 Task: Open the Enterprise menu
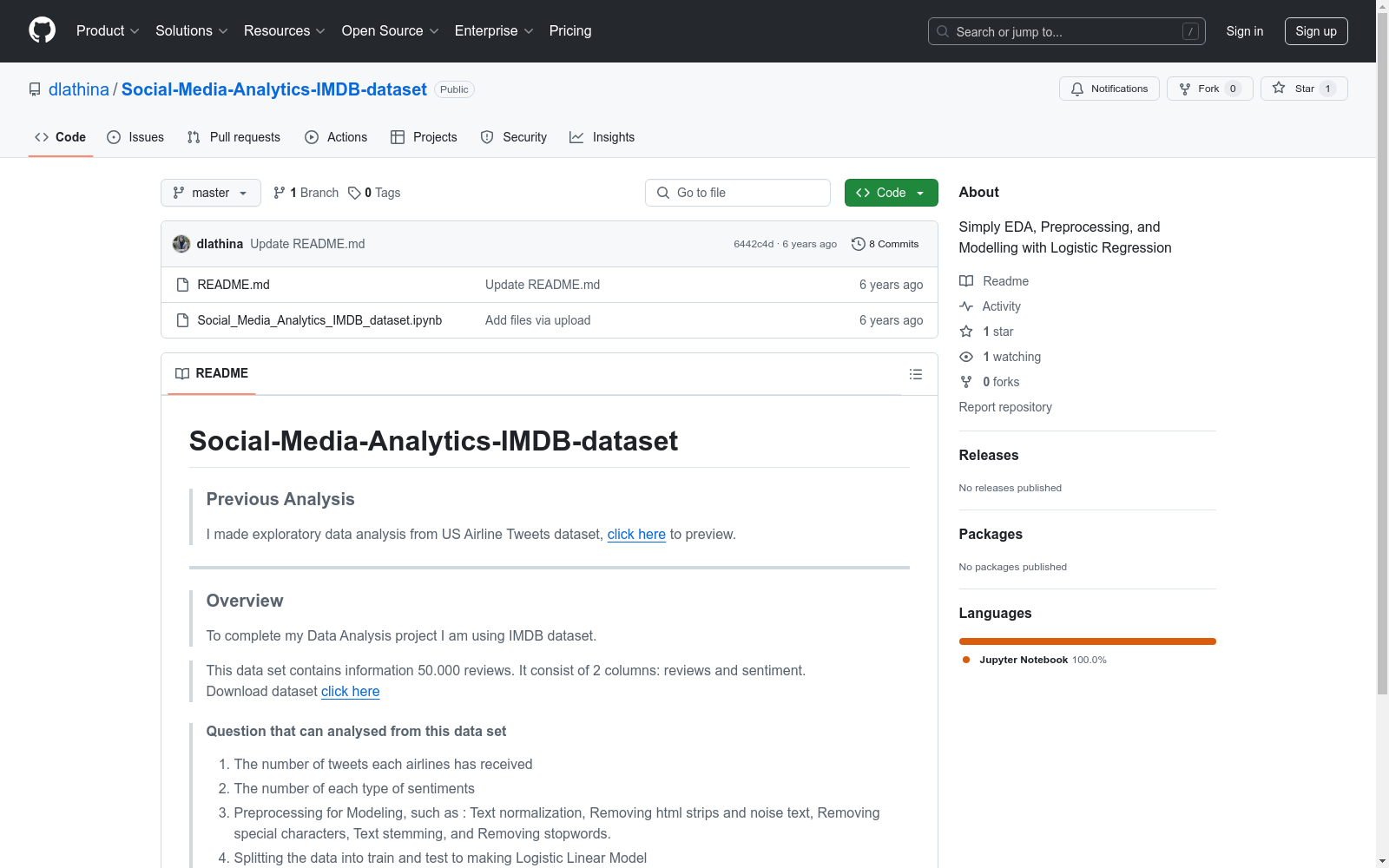[x=494, y=30]
